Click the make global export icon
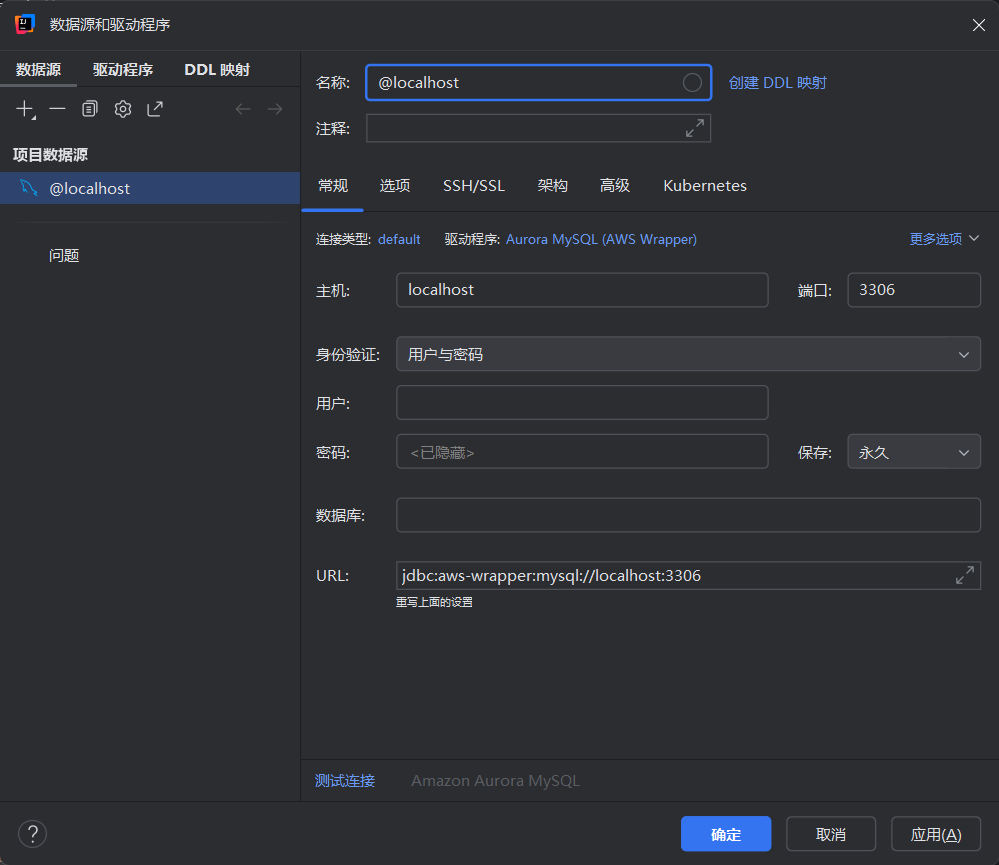 [155, 109]
